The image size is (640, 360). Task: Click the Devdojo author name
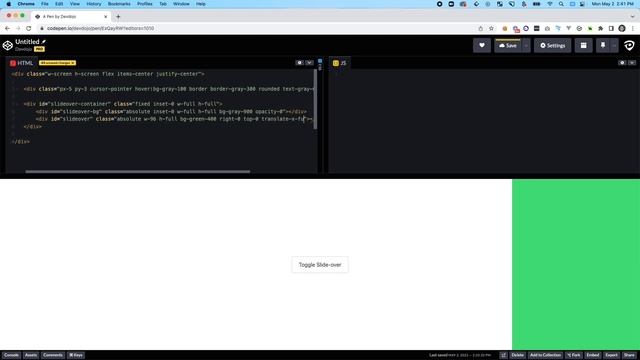(x=24, y=49)
